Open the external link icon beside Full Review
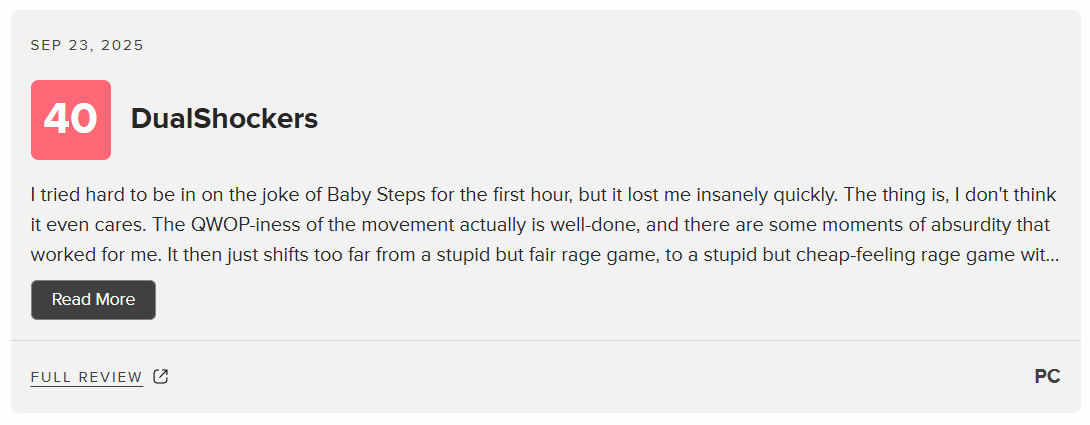 161,377
